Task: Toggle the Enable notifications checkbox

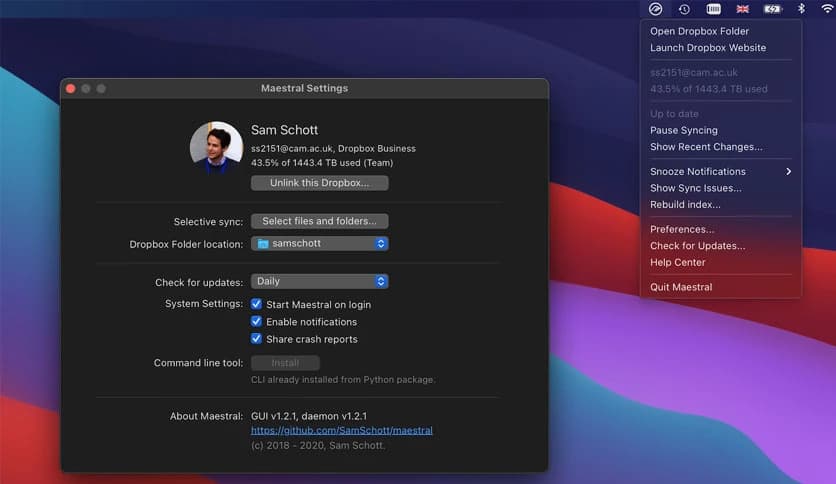Action: pos(257,322)
